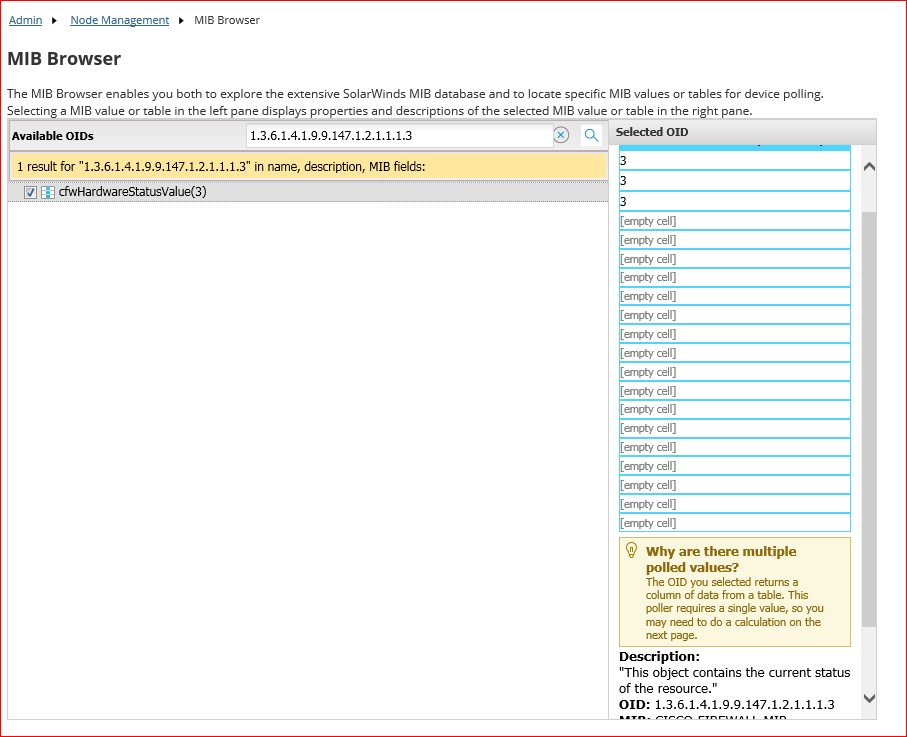Click the Selected OID pane scrollbar thumb
The width and height of the screenshot is (907, 737).
point(869,419)
